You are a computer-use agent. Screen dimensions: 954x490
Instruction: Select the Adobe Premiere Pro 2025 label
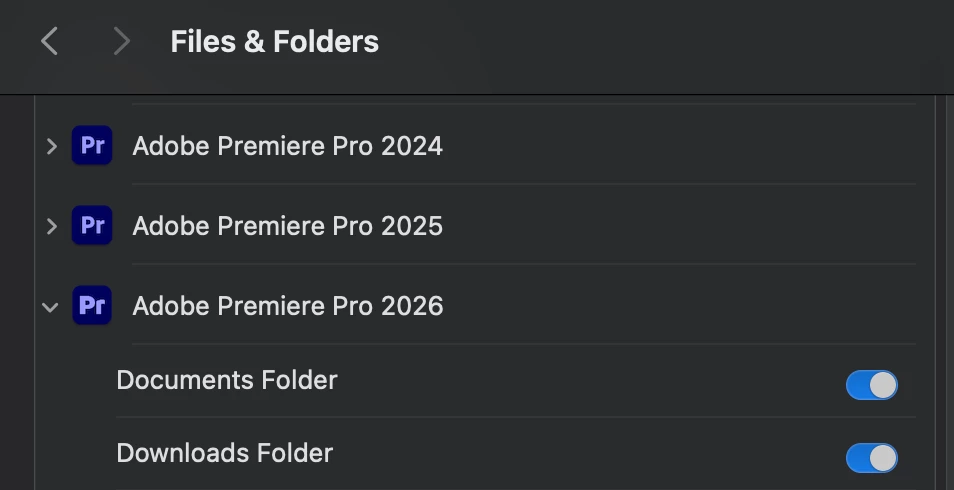click(287, 226)
